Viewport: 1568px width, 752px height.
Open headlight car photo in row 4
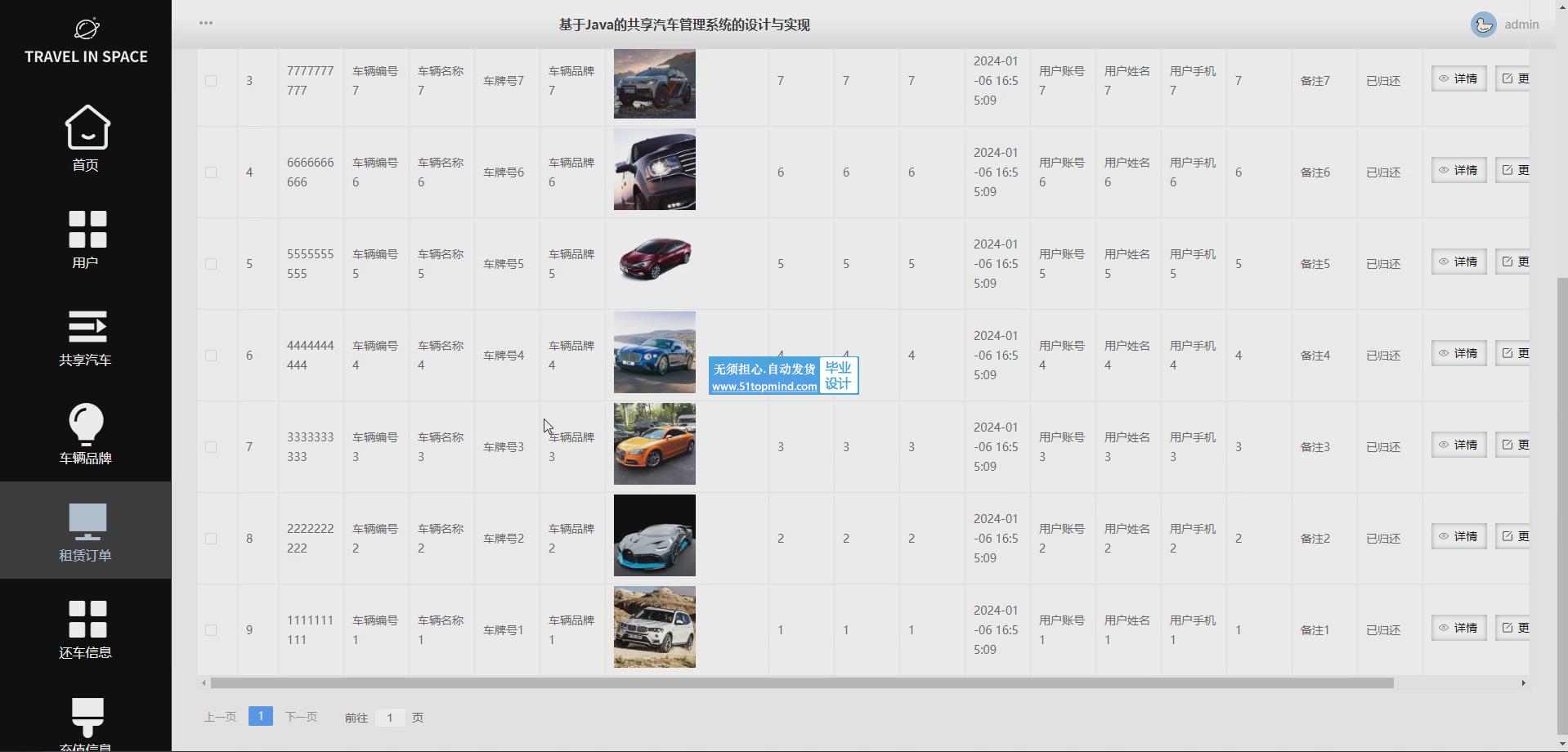pyautogui.click(x=655, y=169)
